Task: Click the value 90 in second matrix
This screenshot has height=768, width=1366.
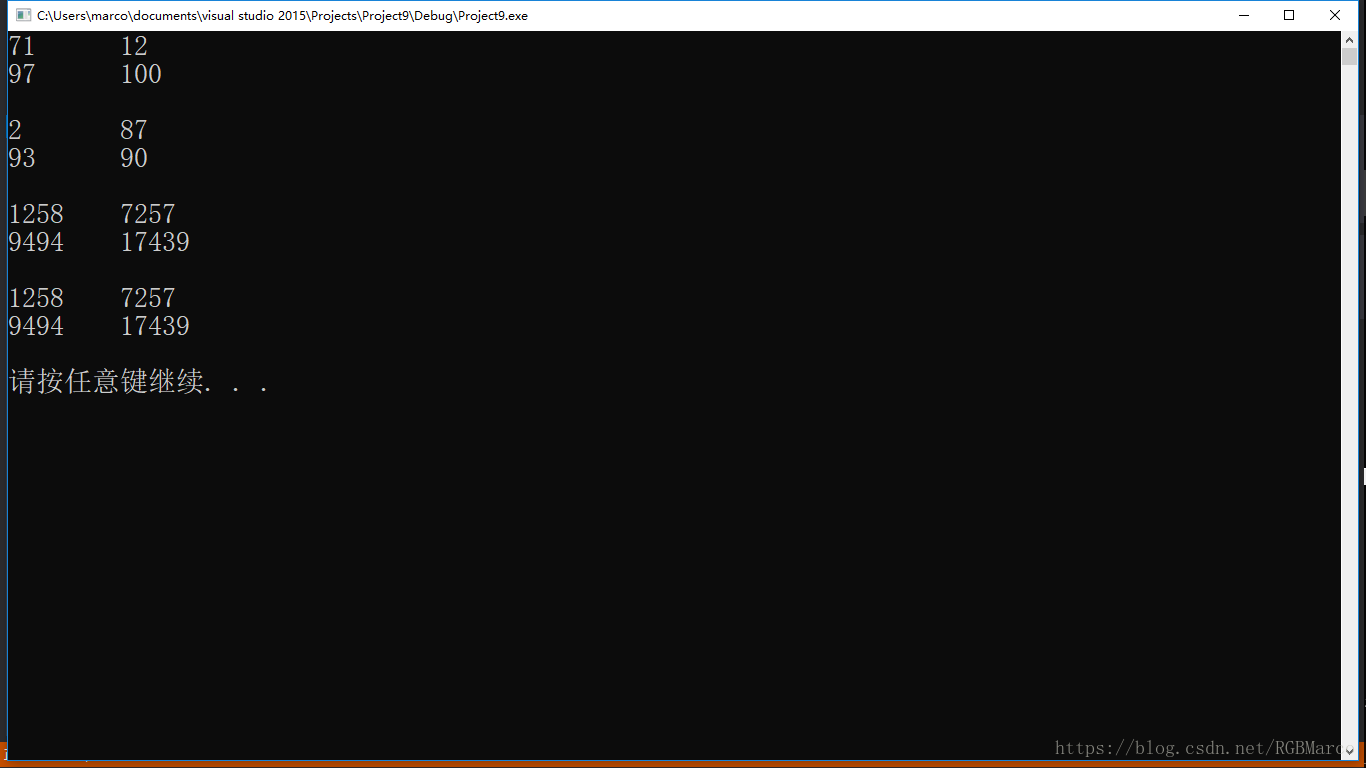Action: [134, 158]
